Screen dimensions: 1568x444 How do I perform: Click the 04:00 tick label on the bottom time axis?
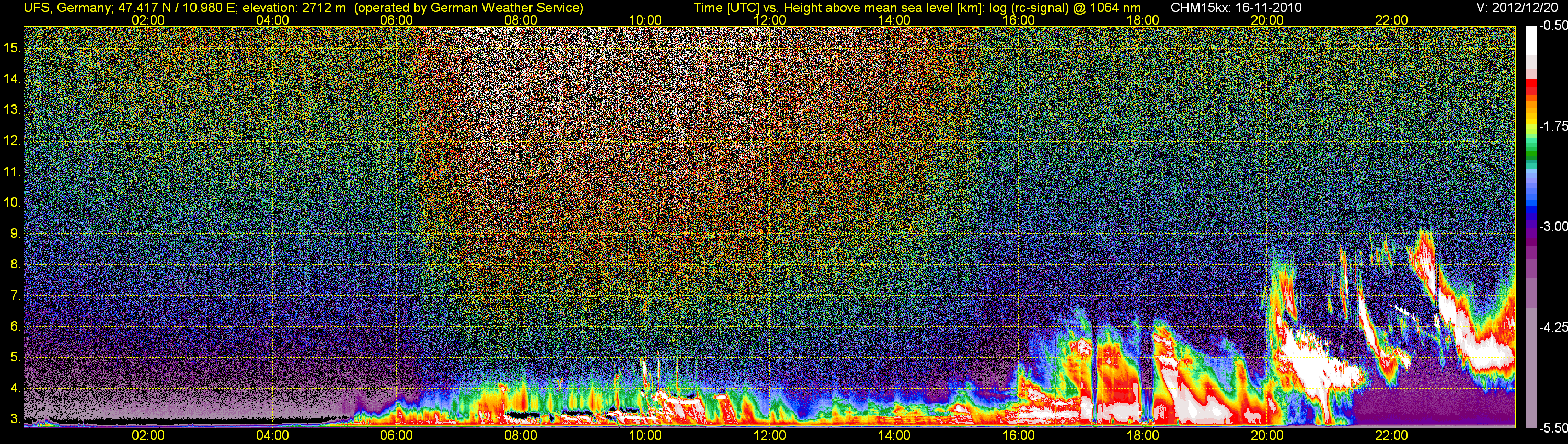[272, 436]
